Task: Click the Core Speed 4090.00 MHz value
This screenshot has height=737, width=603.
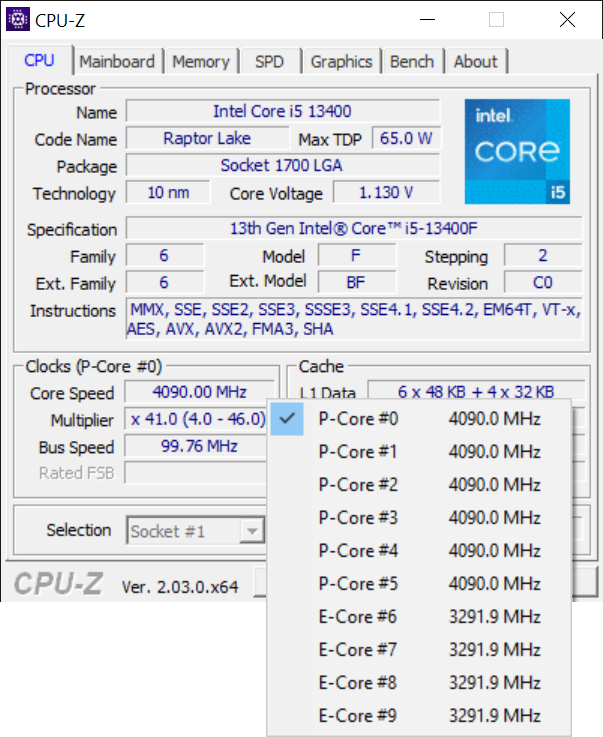Action: point(199,392)
